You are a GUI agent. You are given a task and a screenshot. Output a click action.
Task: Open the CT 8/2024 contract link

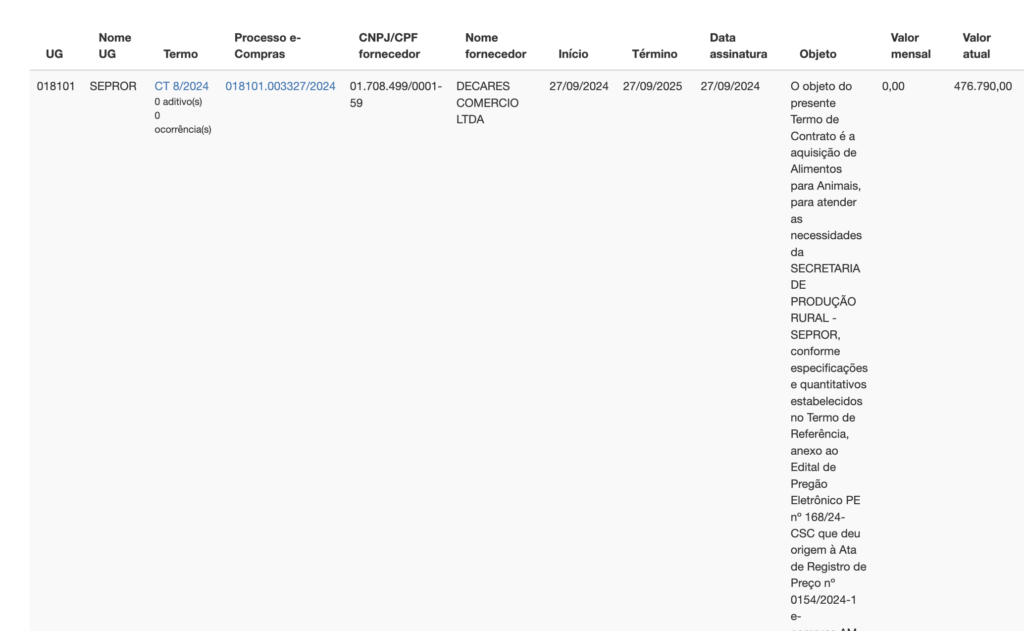[181, 86]
